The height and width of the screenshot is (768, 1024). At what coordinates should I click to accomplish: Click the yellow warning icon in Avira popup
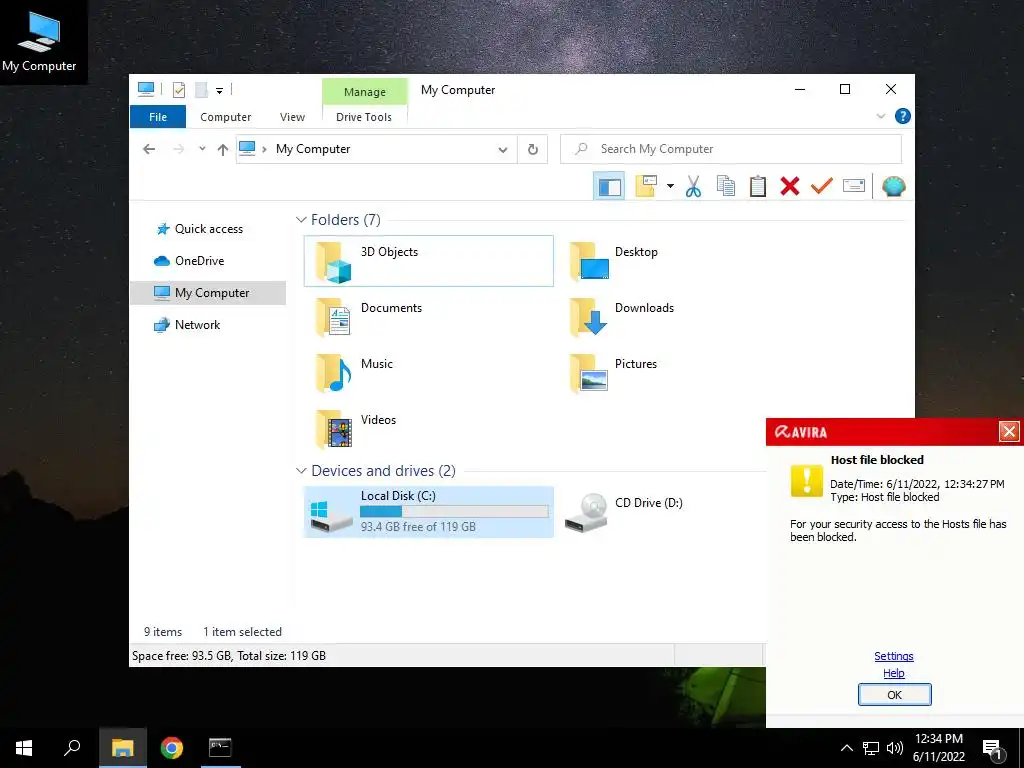pyautogui.click(x=807, y=481)
